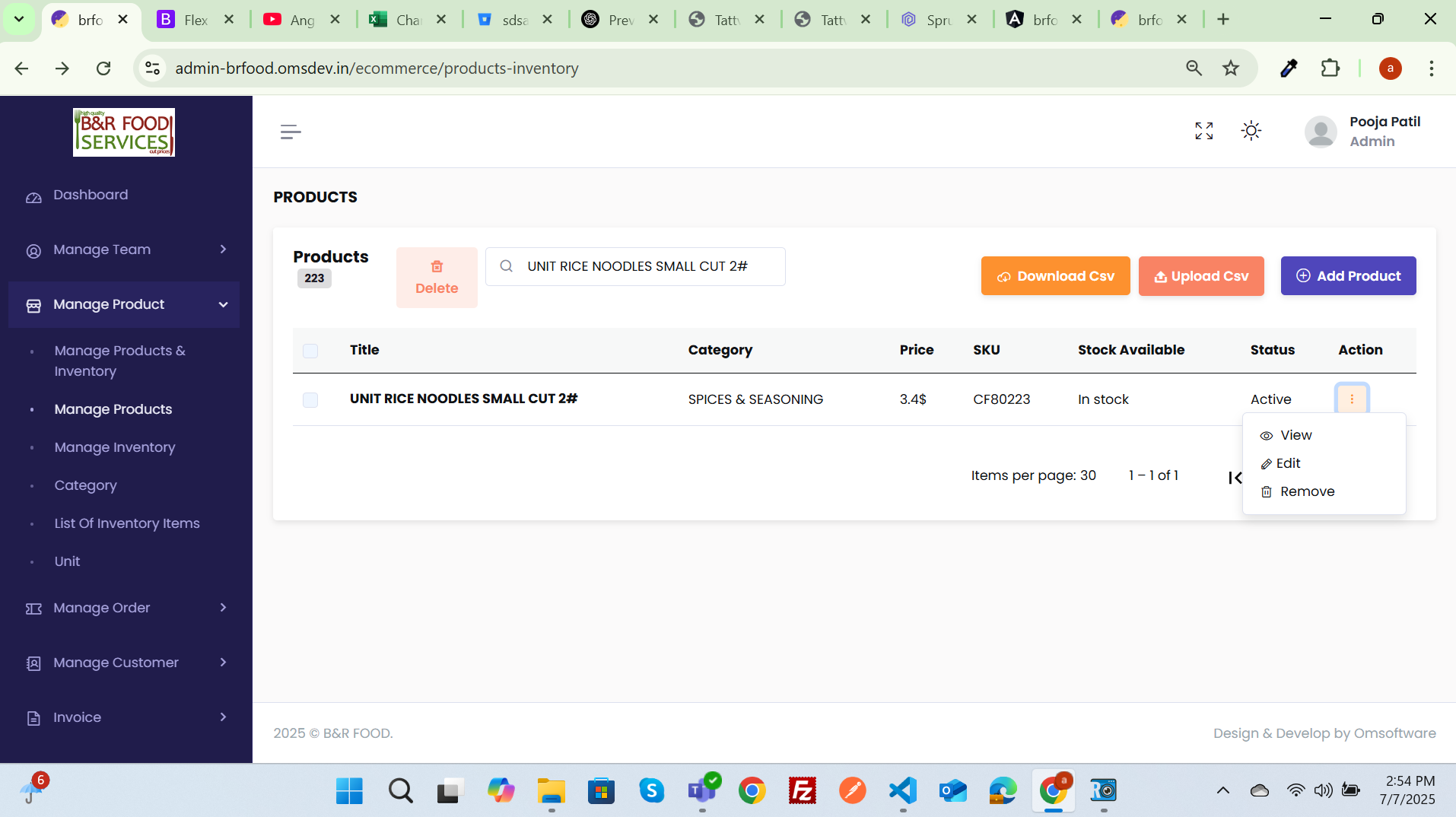Enter fullscreen mode via expand icon
The image size is (1456, 817).
[1203, 131]
